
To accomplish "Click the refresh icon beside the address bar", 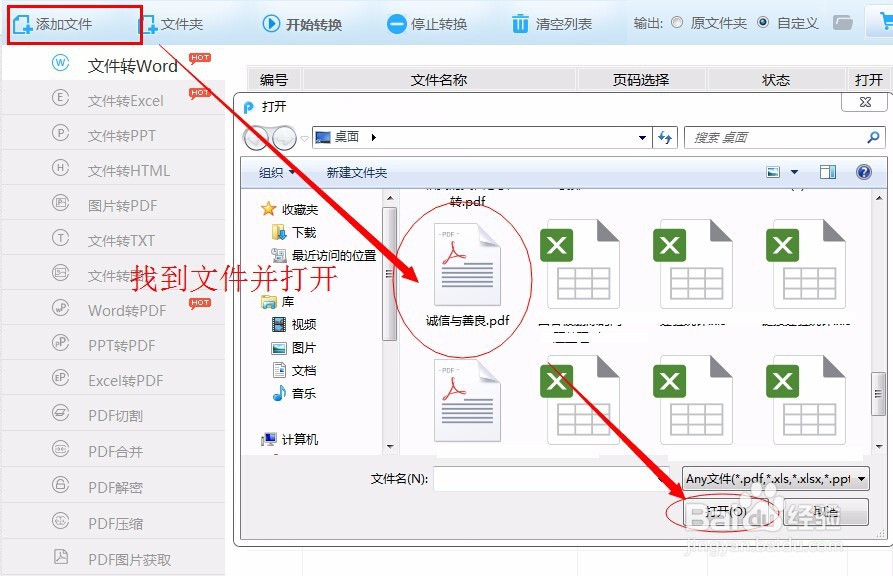I will (x=665, y=137).
